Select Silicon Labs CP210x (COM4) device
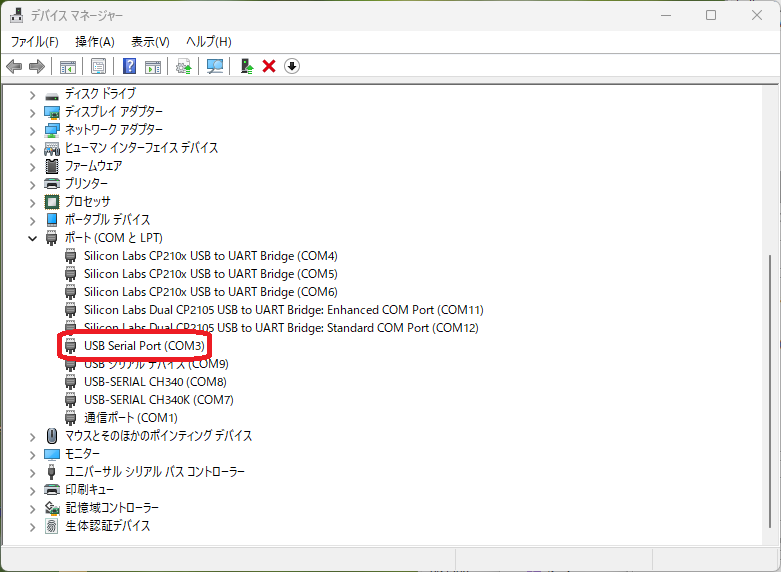 [x=211, y=256]
